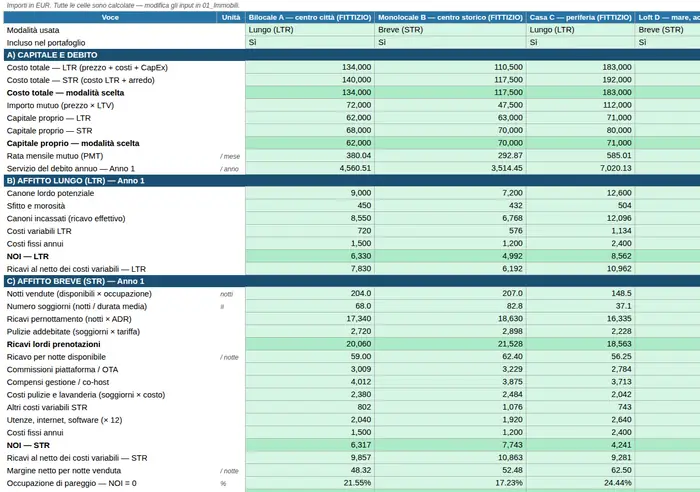
Task: Select value 204.0 notti vendute
Action: point(361,293)
